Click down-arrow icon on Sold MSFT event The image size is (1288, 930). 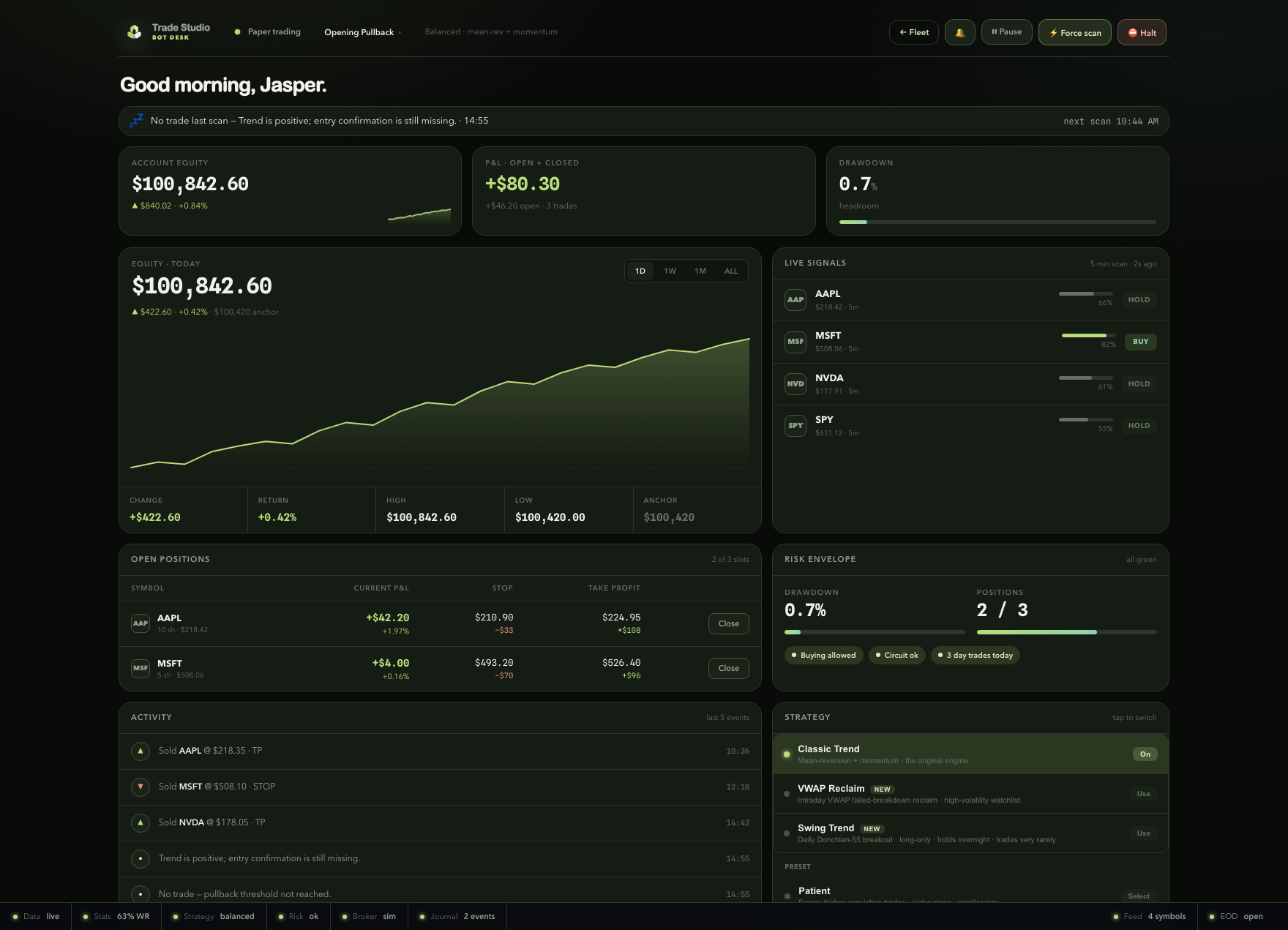141,787
